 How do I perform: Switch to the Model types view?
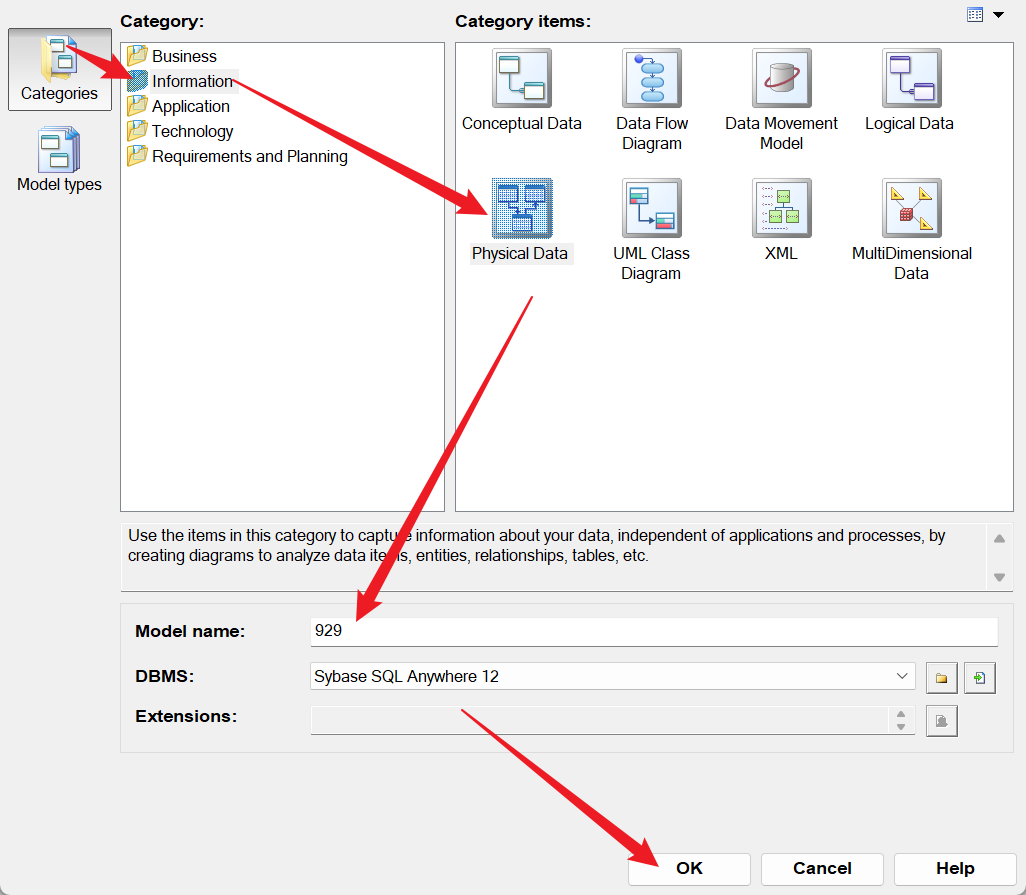tap(59, 160)
